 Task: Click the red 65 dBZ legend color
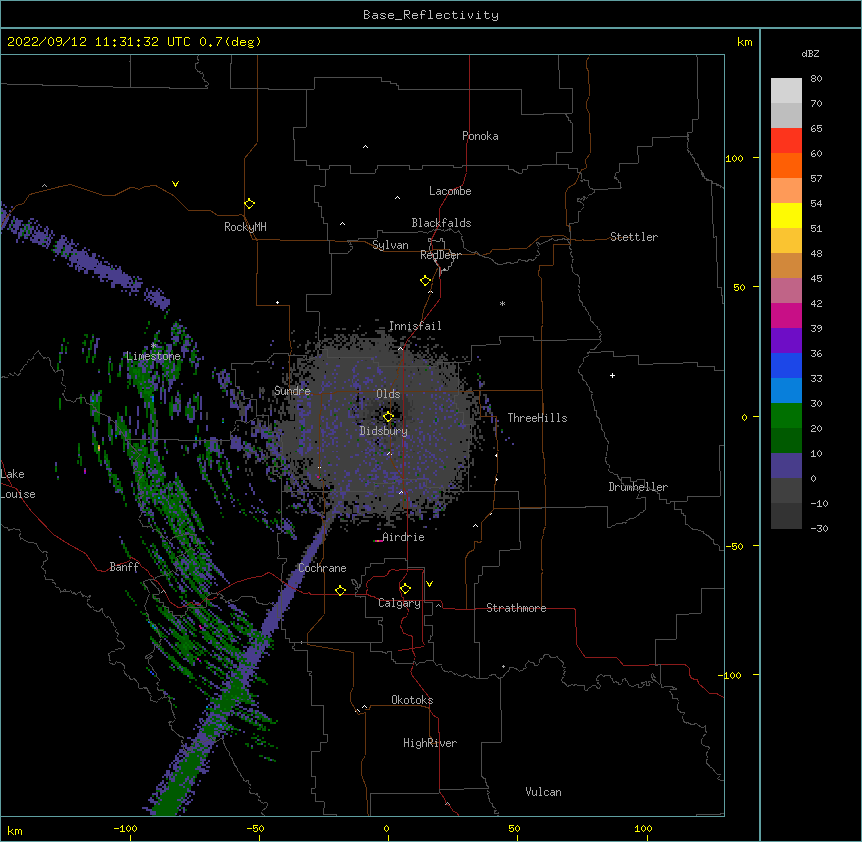786,141
